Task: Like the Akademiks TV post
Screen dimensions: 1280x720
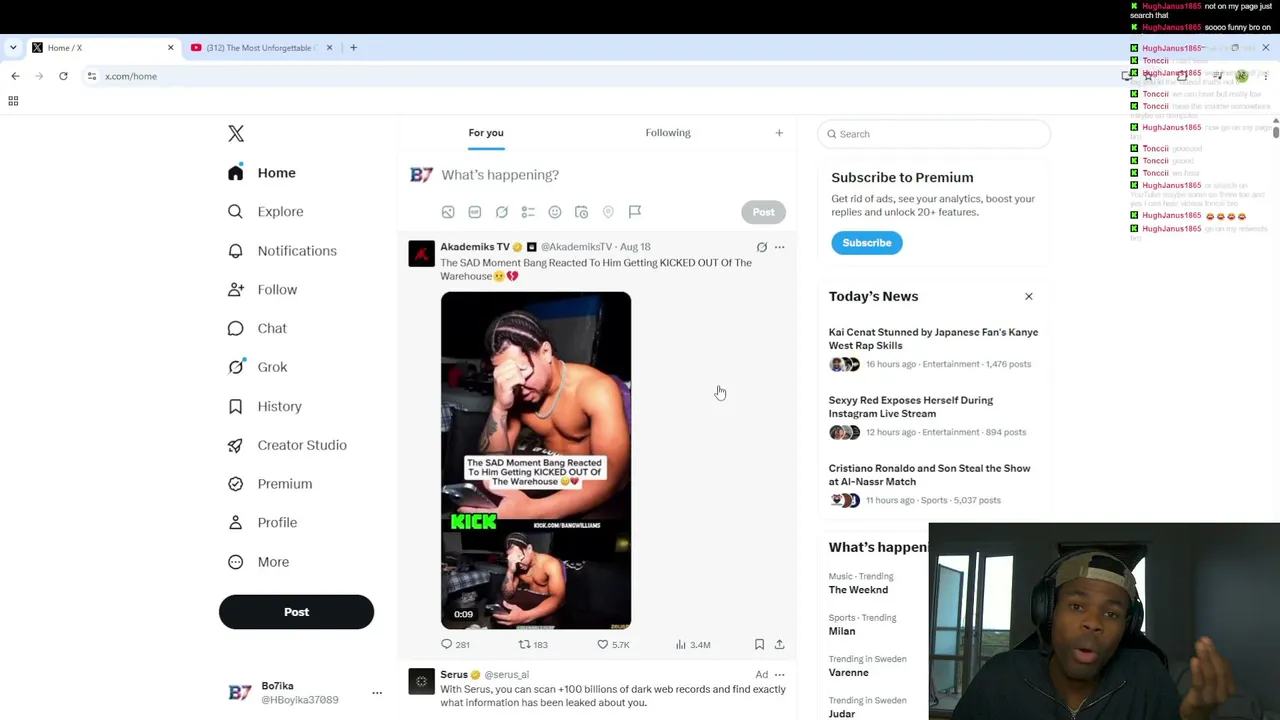Action: pyautogui.click(x=613, y=645)
